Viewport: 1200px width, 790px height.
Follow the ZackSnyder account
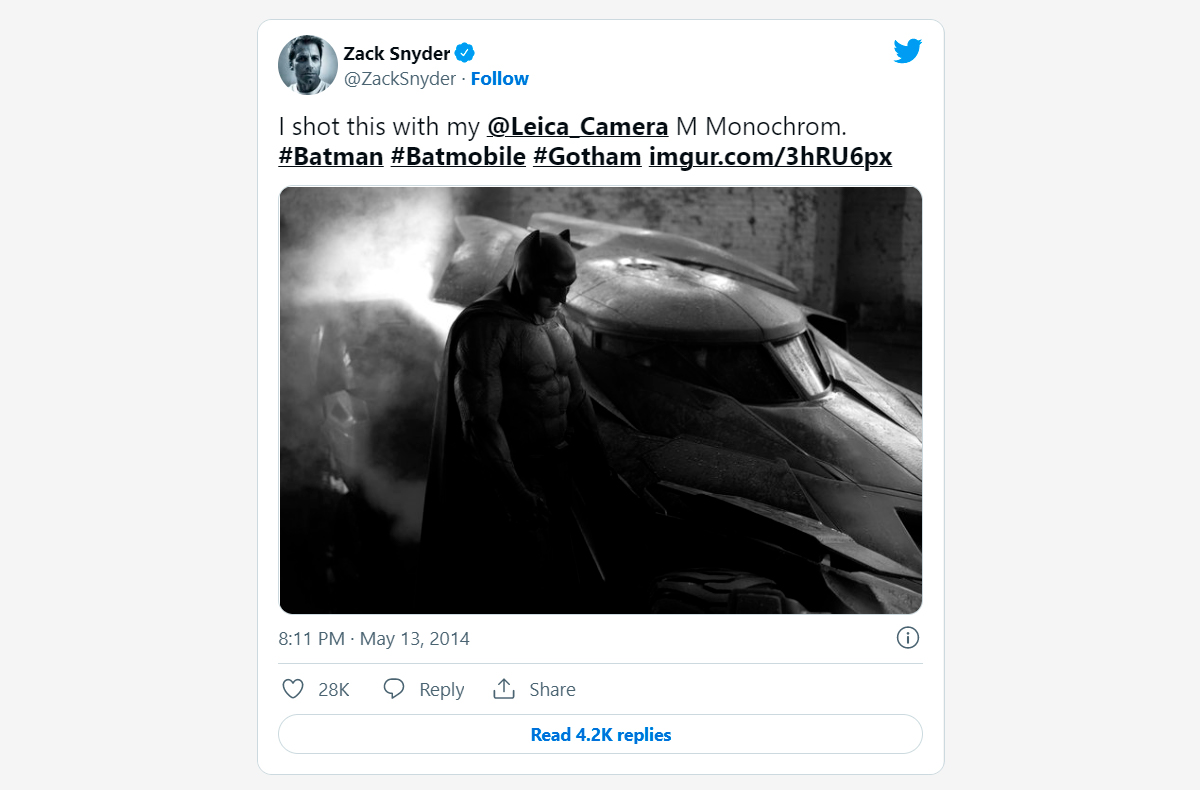tap(500, 79)
